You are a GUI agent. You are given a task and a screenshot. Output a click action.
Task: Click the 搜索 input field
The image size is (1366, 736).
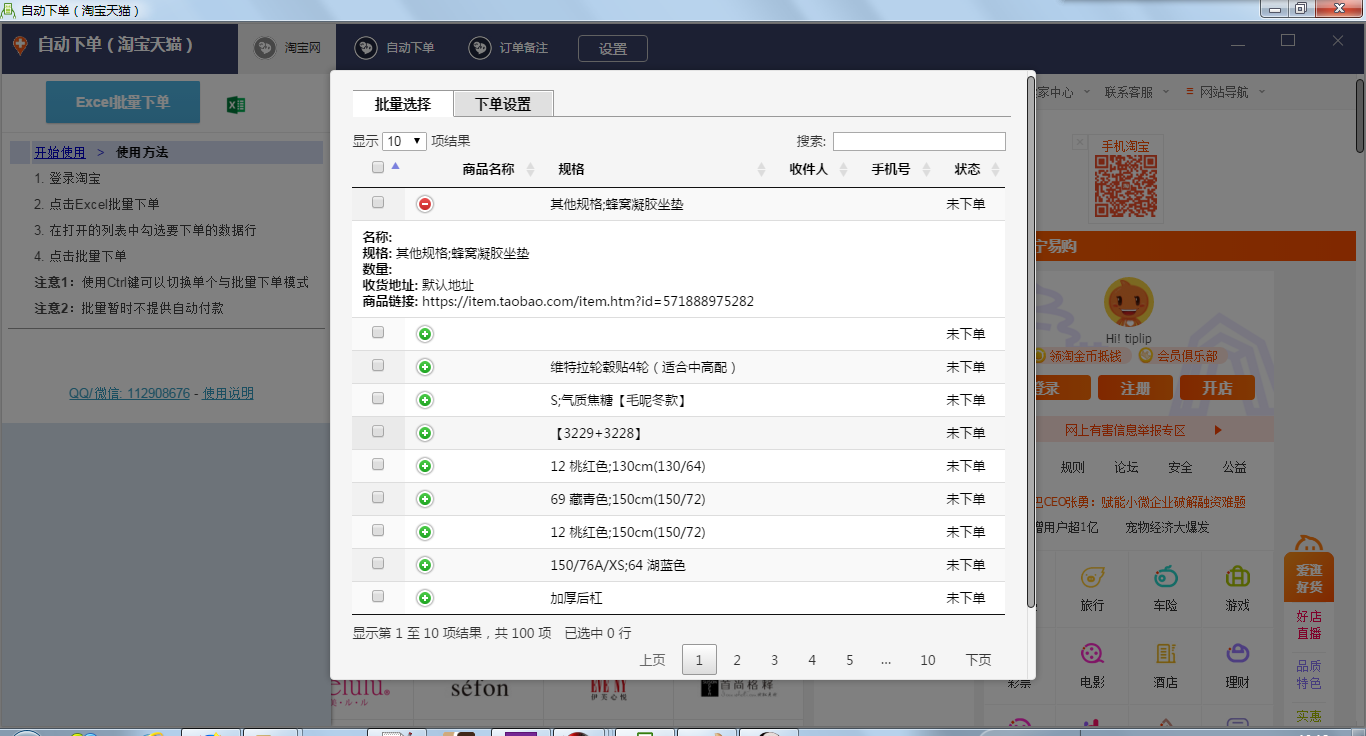point(919,141)
